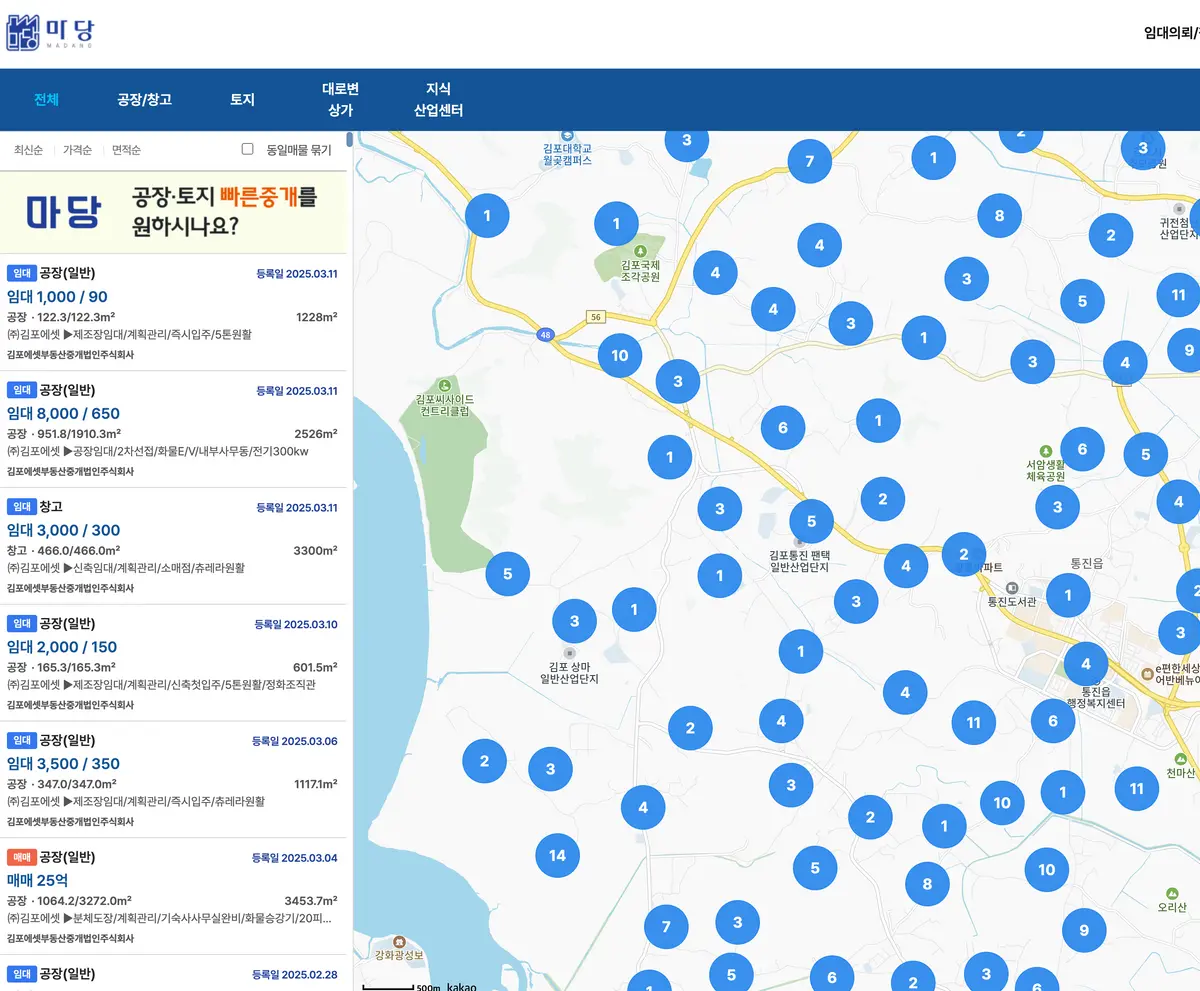Image resolution: width=1200 pixels, height=991 pixels.
Task: Click the 5 marker near 김포통진 팬택 일반산업단지
Action: [811, 520]
